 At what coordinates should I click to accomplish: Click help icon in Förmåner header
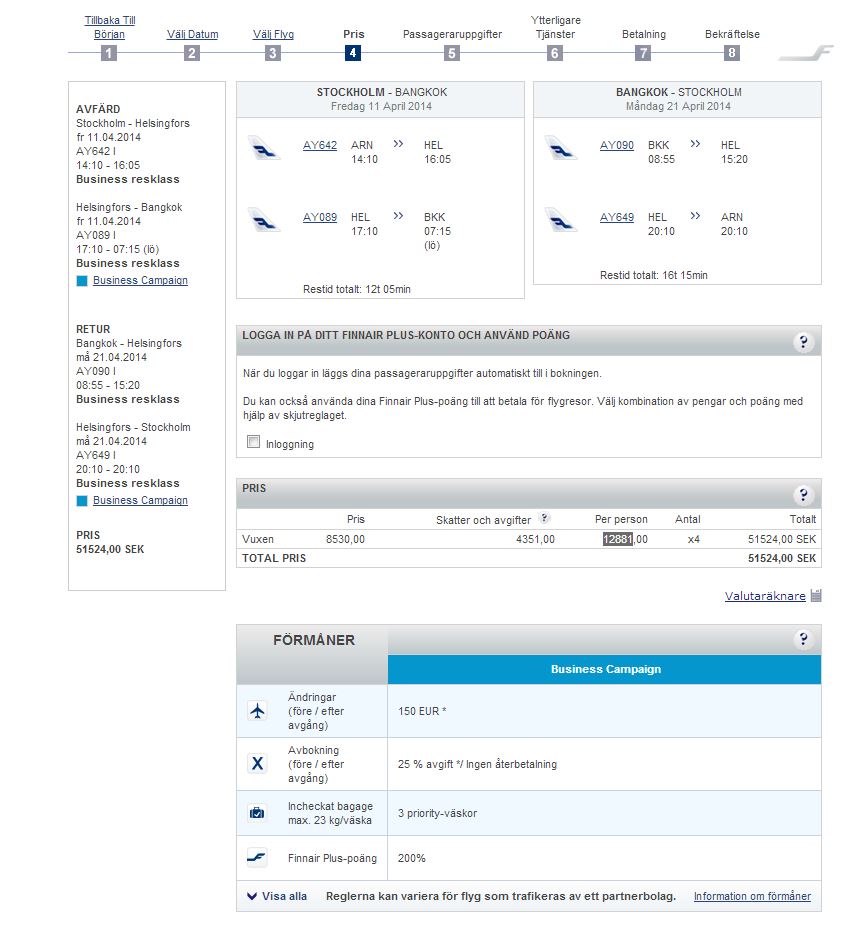(x=803, y=640)
